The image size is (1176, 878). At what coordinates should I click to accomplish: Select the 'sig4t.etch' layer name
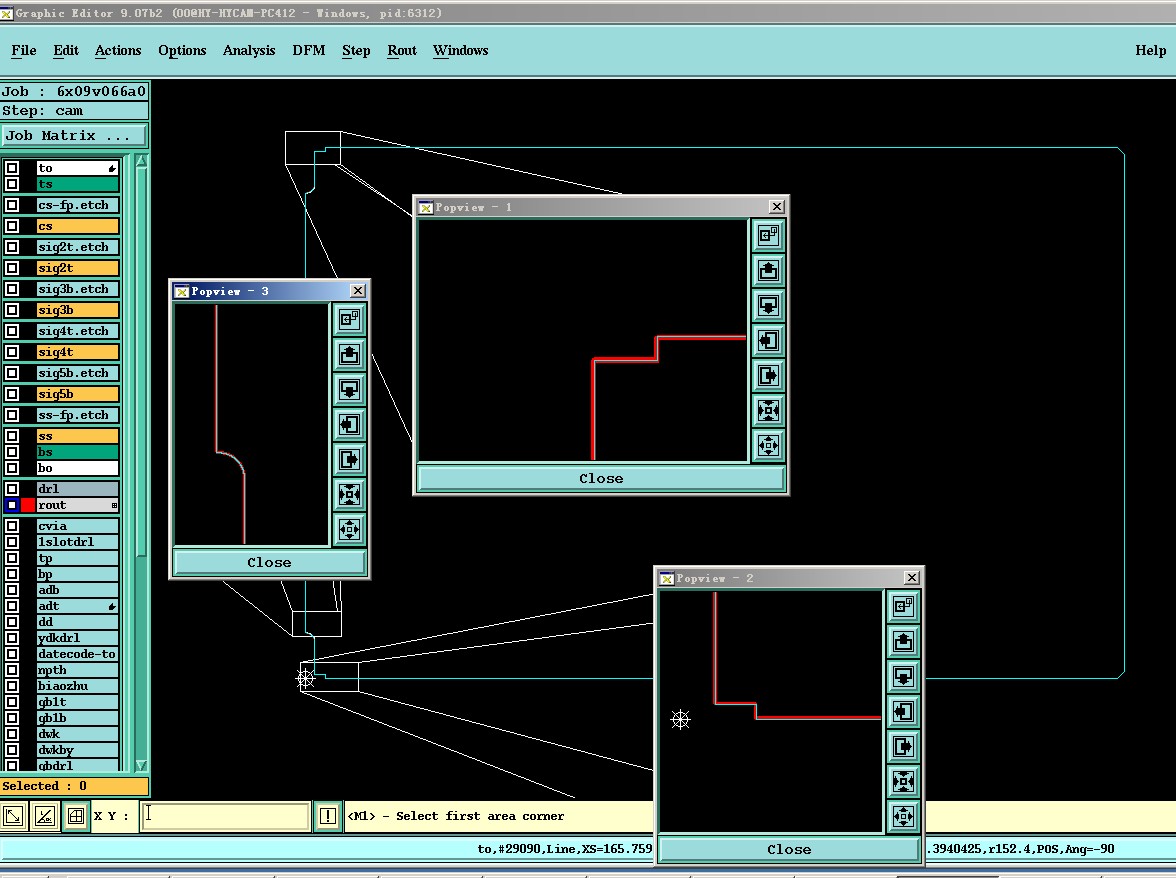pyautogui.click(x=77, y=331)
